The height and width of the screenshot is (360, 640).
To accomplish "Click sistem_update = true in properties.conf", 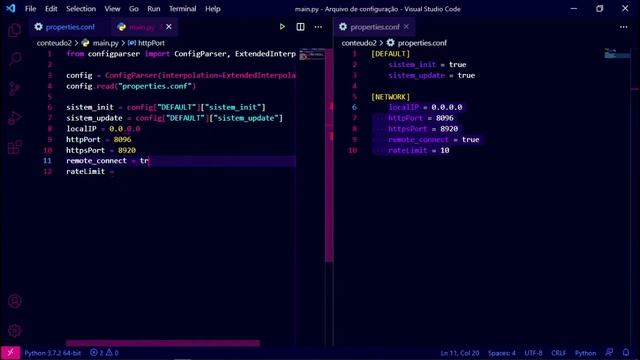I will [431, 76].
